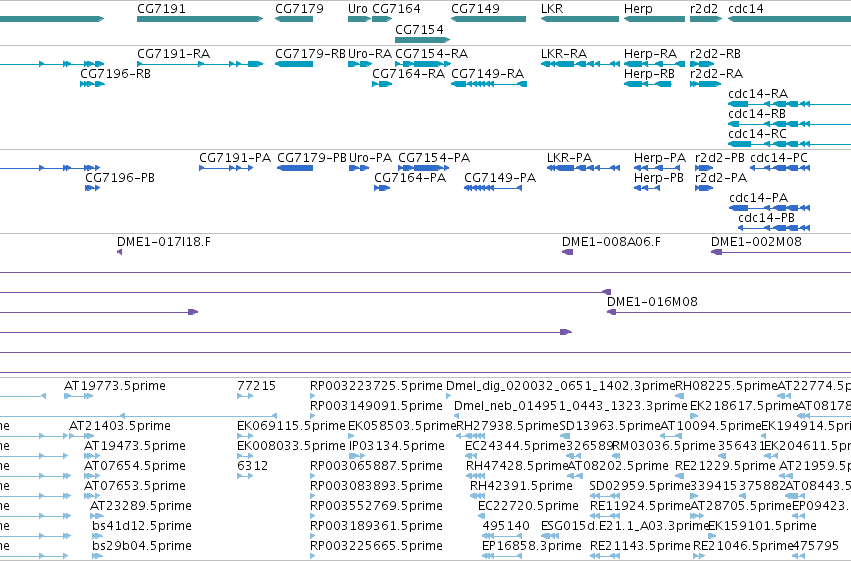Viewport: 851px width, 561px height.
Task: Select the CG7154 gene bar
Action: point(423,40)
